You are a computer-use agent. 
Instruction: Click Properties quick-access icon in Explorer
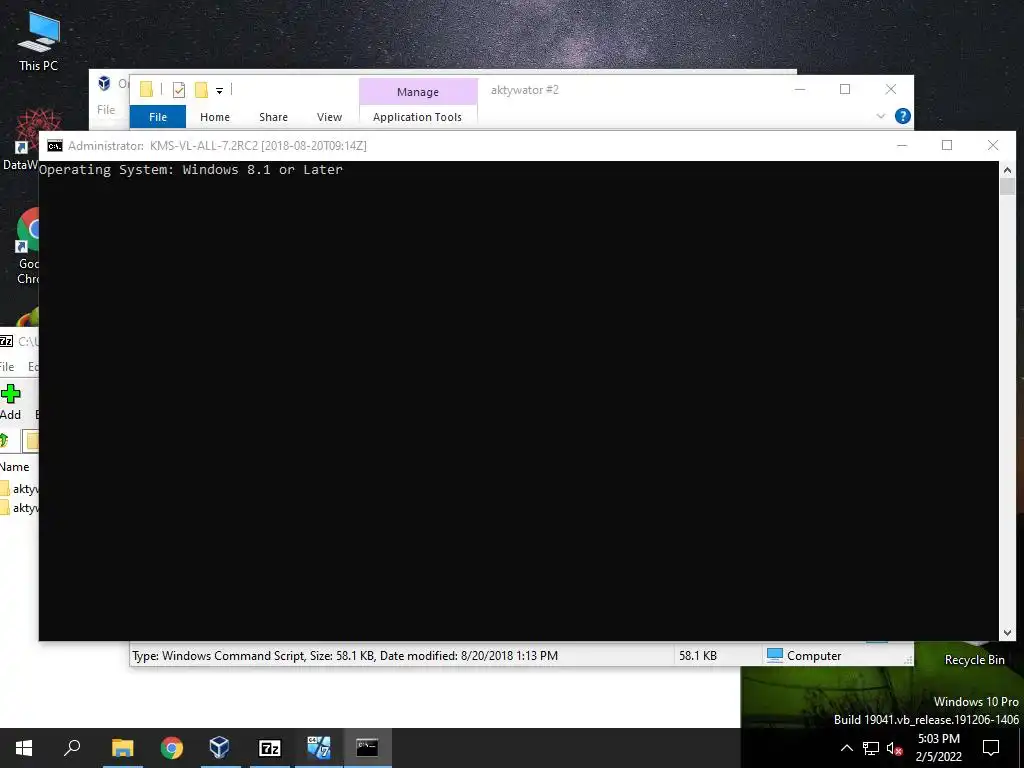[178, 90]
